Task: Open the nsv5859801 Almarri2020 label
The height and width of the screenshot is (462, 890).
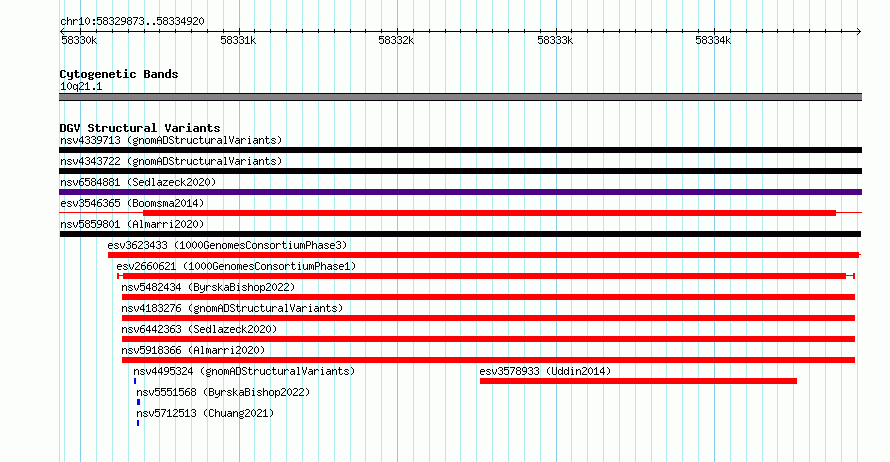Action: 132,224
